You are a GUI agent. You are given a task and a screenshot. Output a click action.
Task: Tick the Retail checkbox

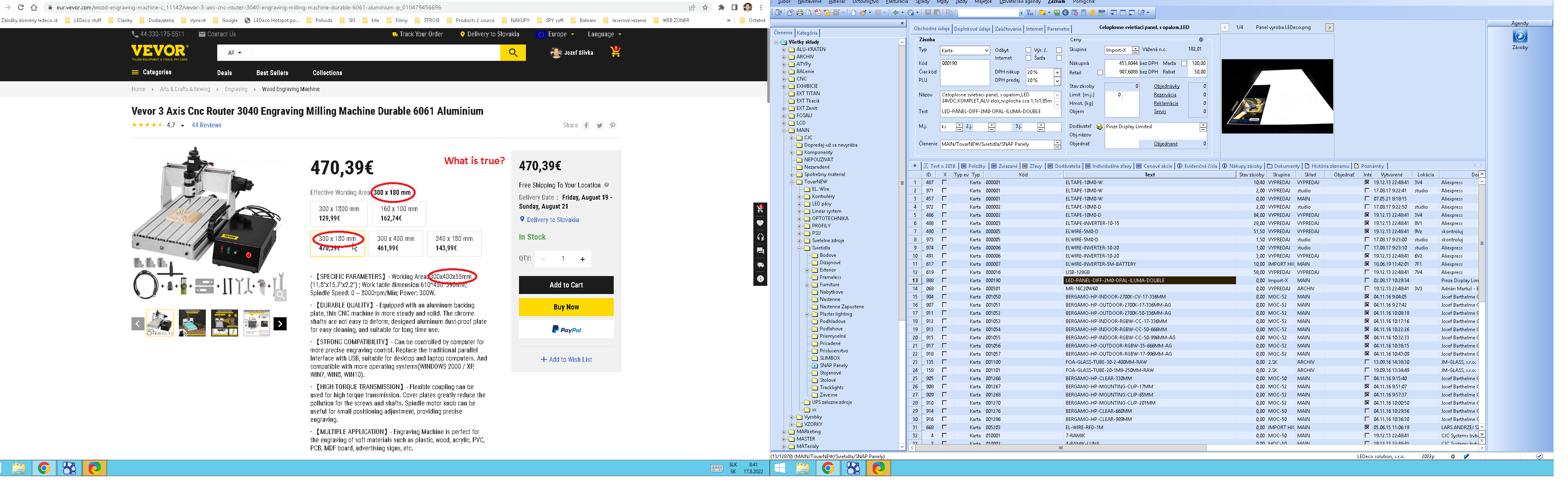pos(1100,73)
